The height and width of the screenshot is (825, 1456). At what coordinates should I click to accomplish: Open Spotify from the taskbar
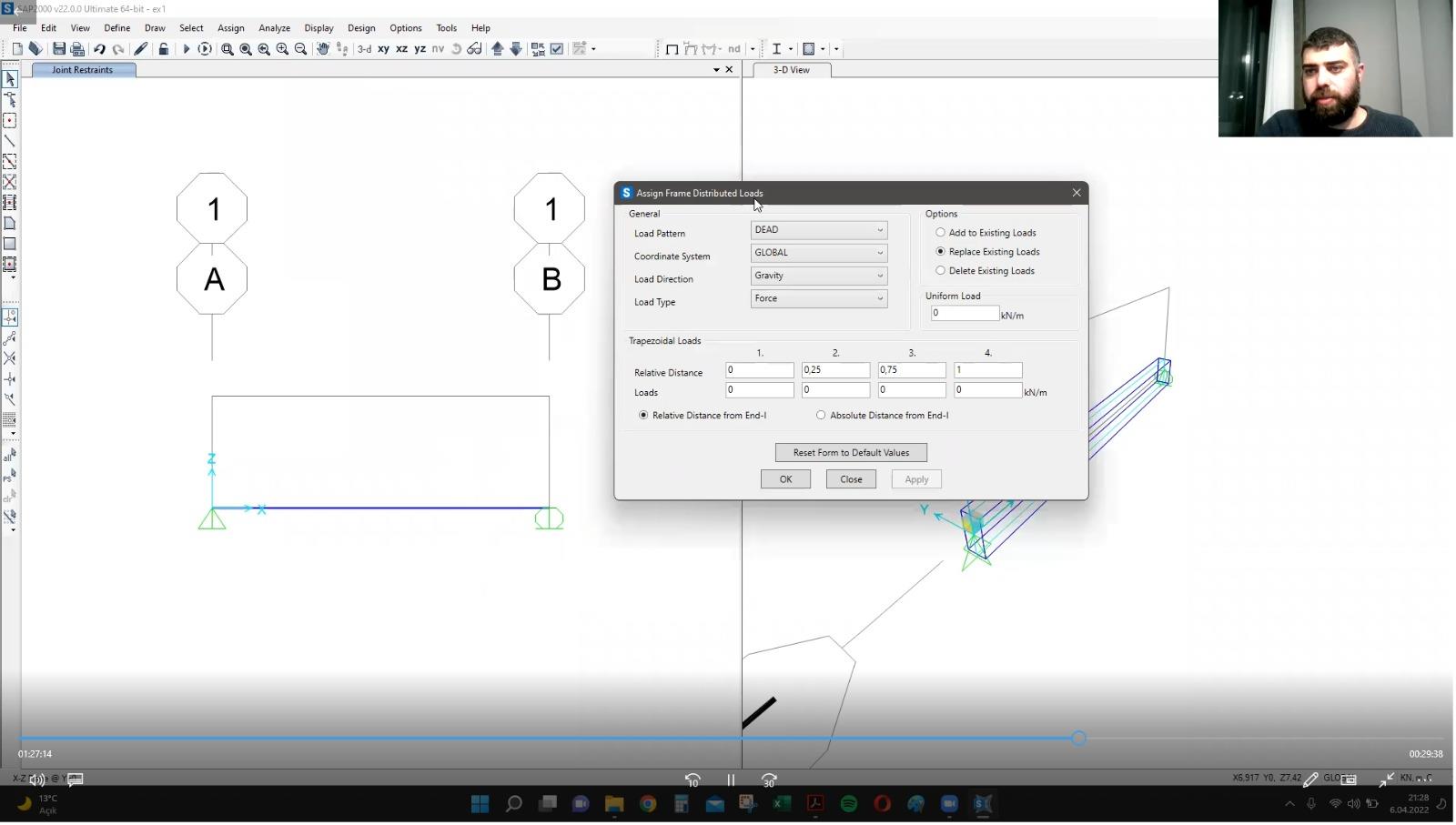pos(849,804)
